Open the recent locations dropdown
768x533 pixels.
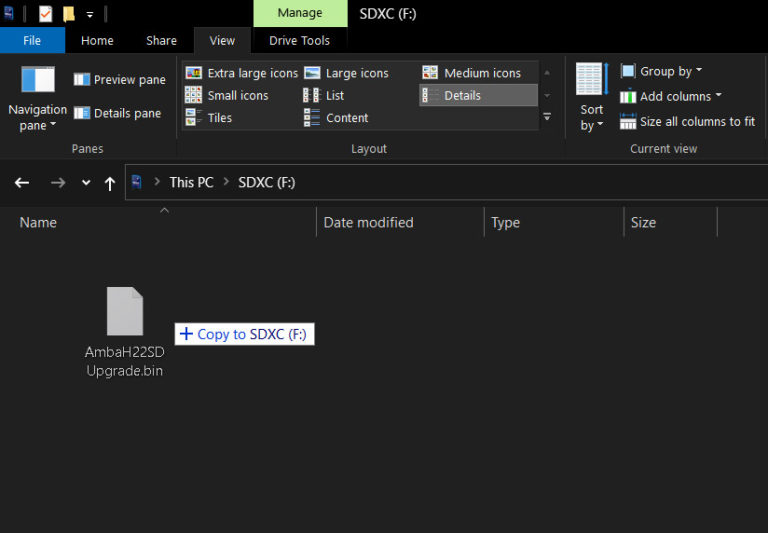click(86, 183)
